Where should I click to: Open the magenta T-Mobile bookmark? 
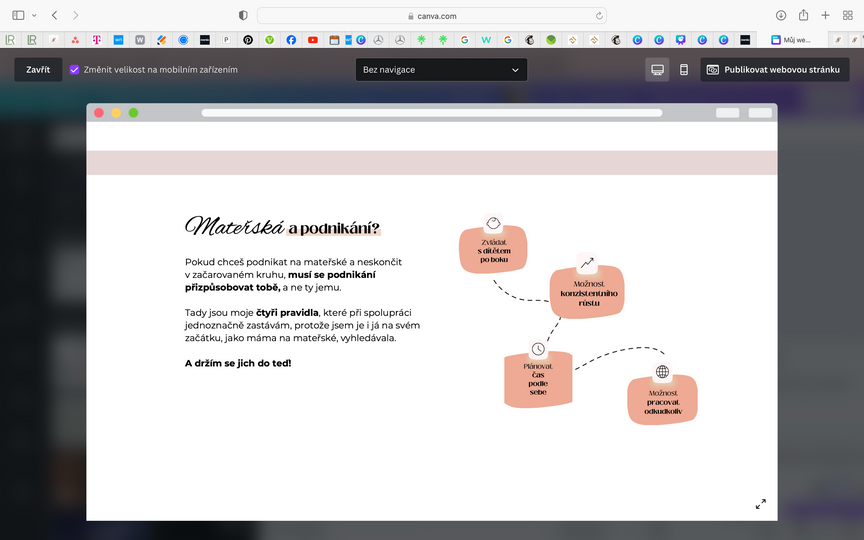tap(96, 40)
